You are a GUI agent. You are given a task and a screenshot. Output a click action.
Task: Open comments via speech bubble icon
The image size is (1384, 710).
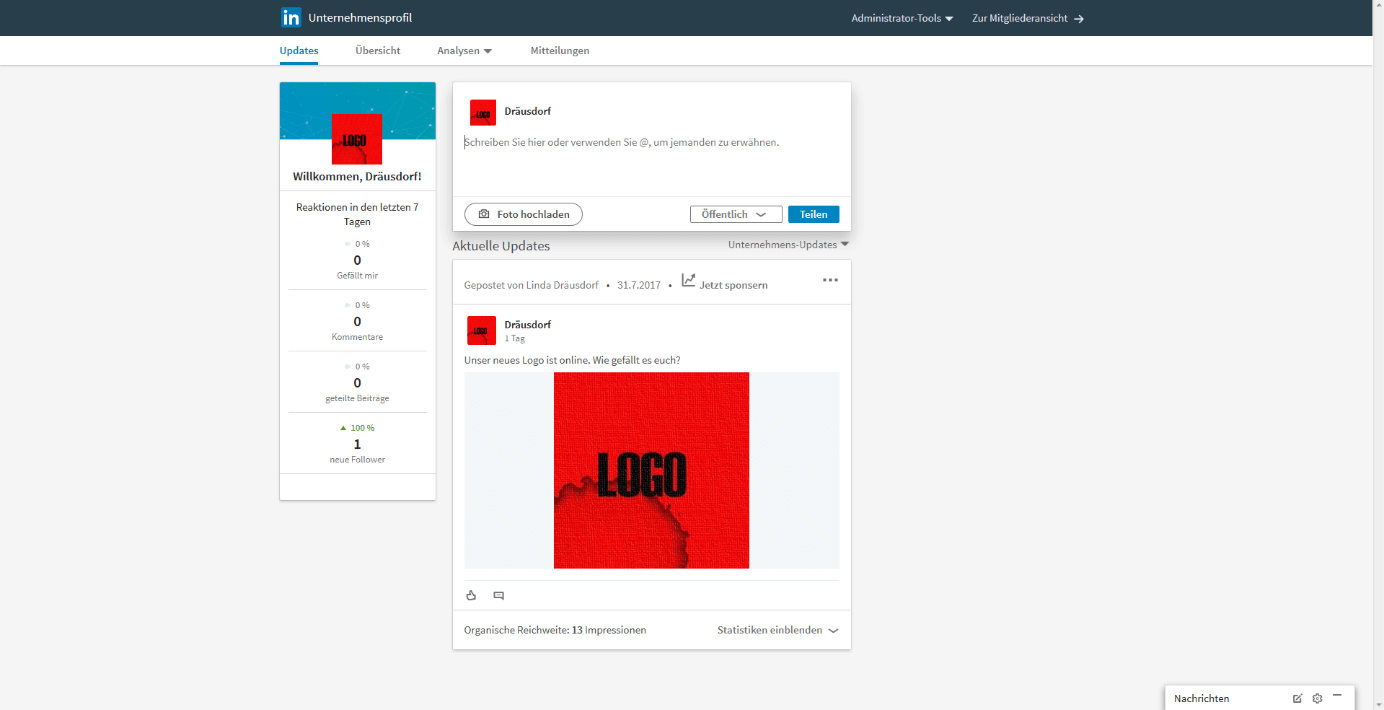499,595
